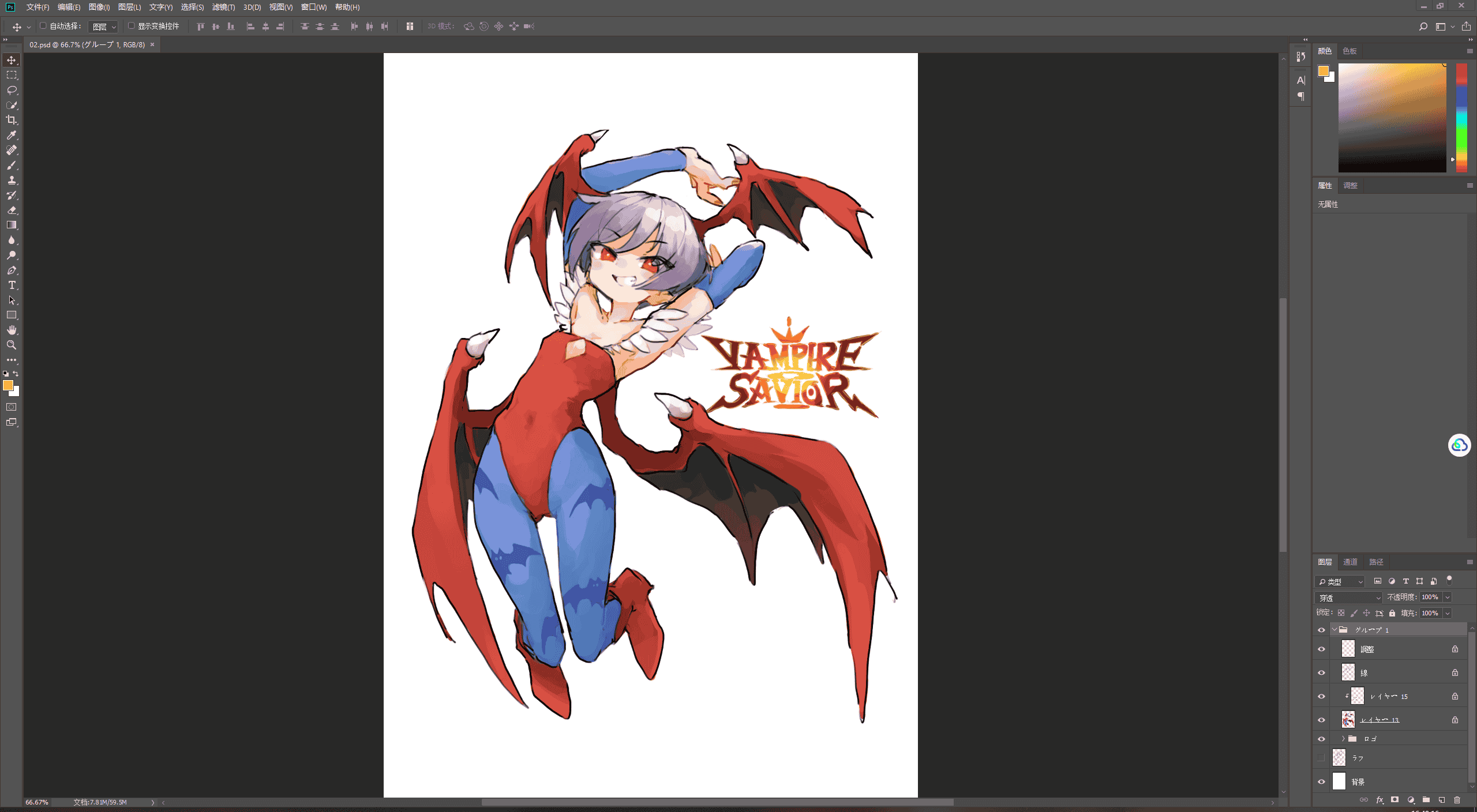Open the 填充 fill arrow
Viewport: 1477px width, 812px height.
[x=1448, y=614]
